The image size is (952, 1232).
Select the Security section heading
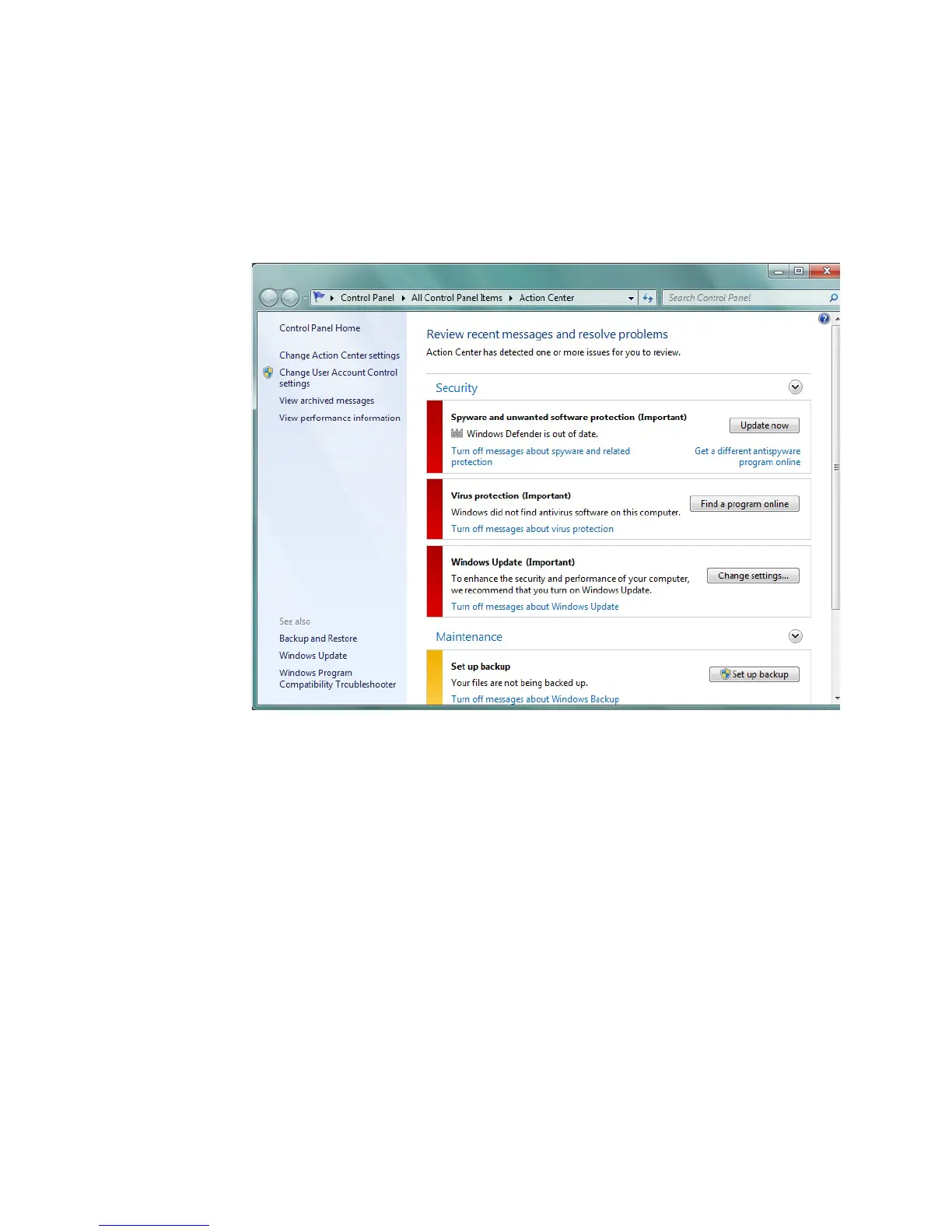tap(457, 388)
